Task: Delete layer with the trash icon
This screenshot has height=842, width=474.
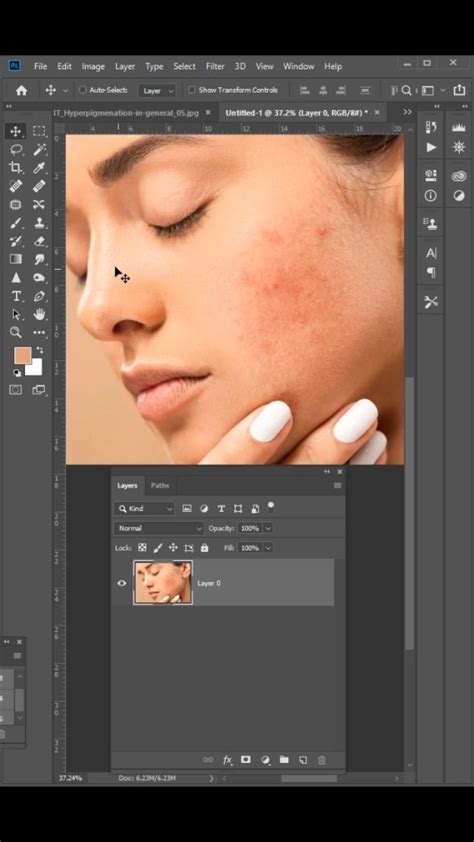Action: [x=322, y=760]
